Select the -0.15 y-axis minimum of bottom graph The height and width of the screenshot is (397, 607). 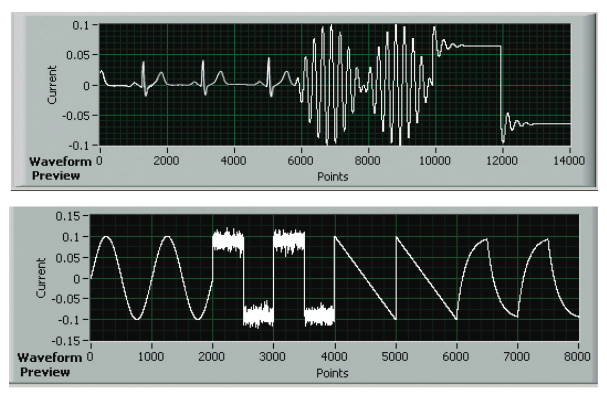(x=66, y=341)
